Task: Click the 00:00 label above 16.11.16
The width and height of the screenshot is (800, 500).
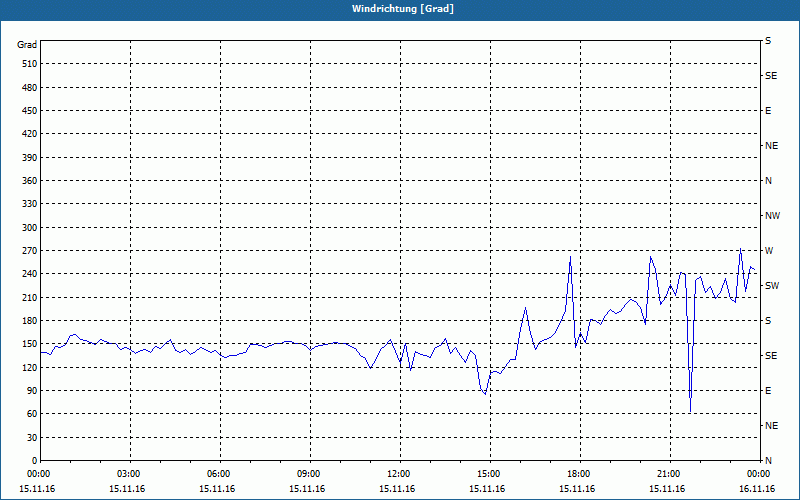Action: click(759, 474)
